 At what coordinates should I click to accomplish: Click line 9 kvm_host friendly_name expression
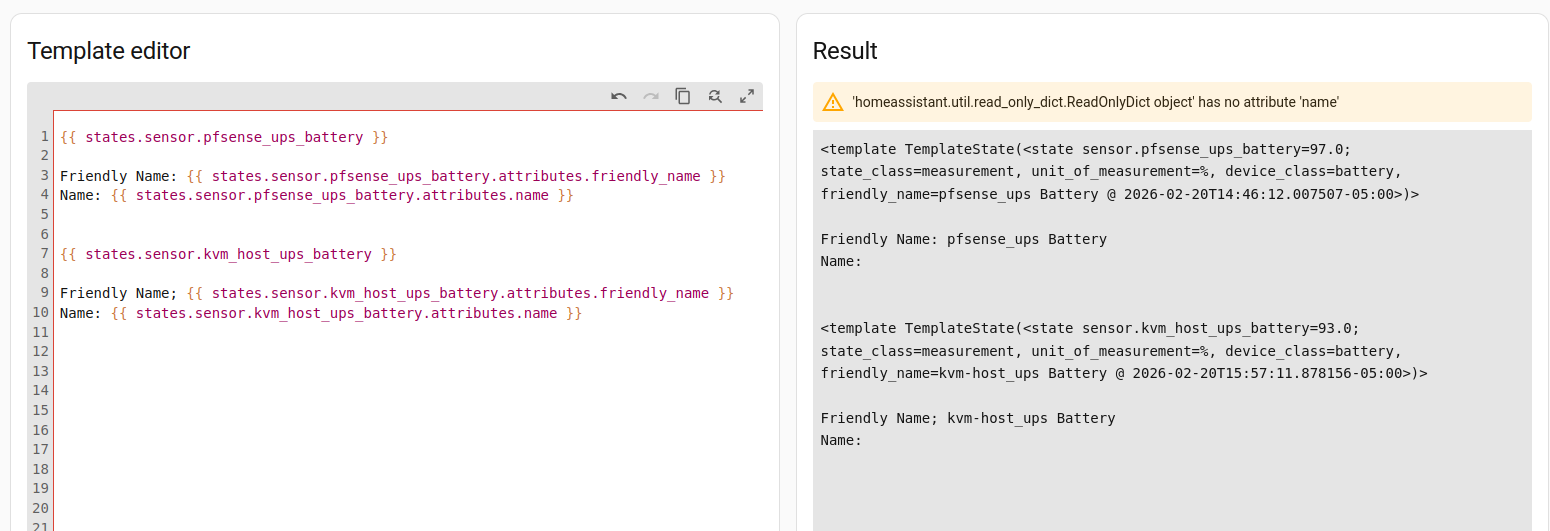[x=460, y=293]
